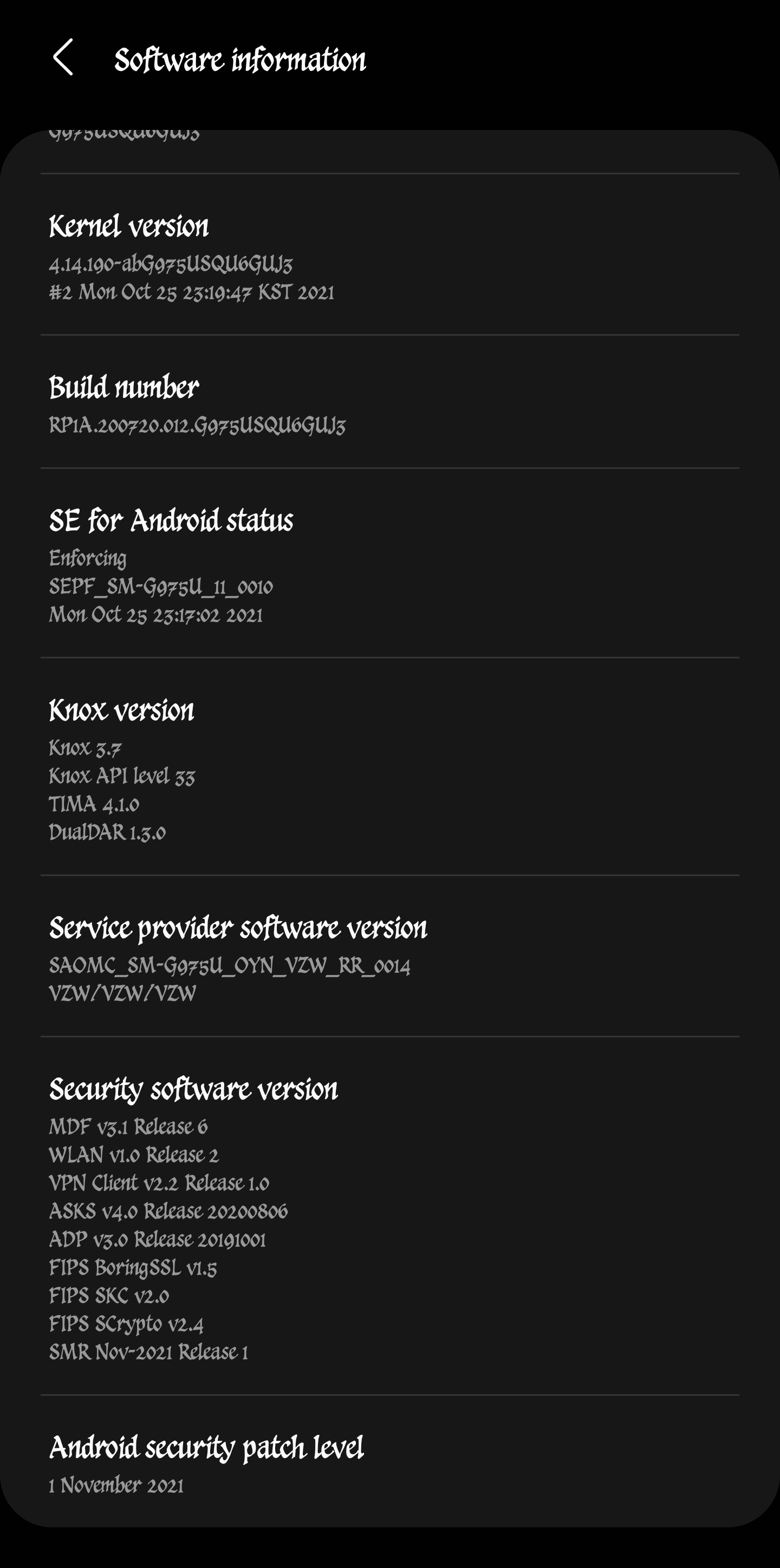Open the Kernel version entry
780x1568 pixels.
coord(389,254)
